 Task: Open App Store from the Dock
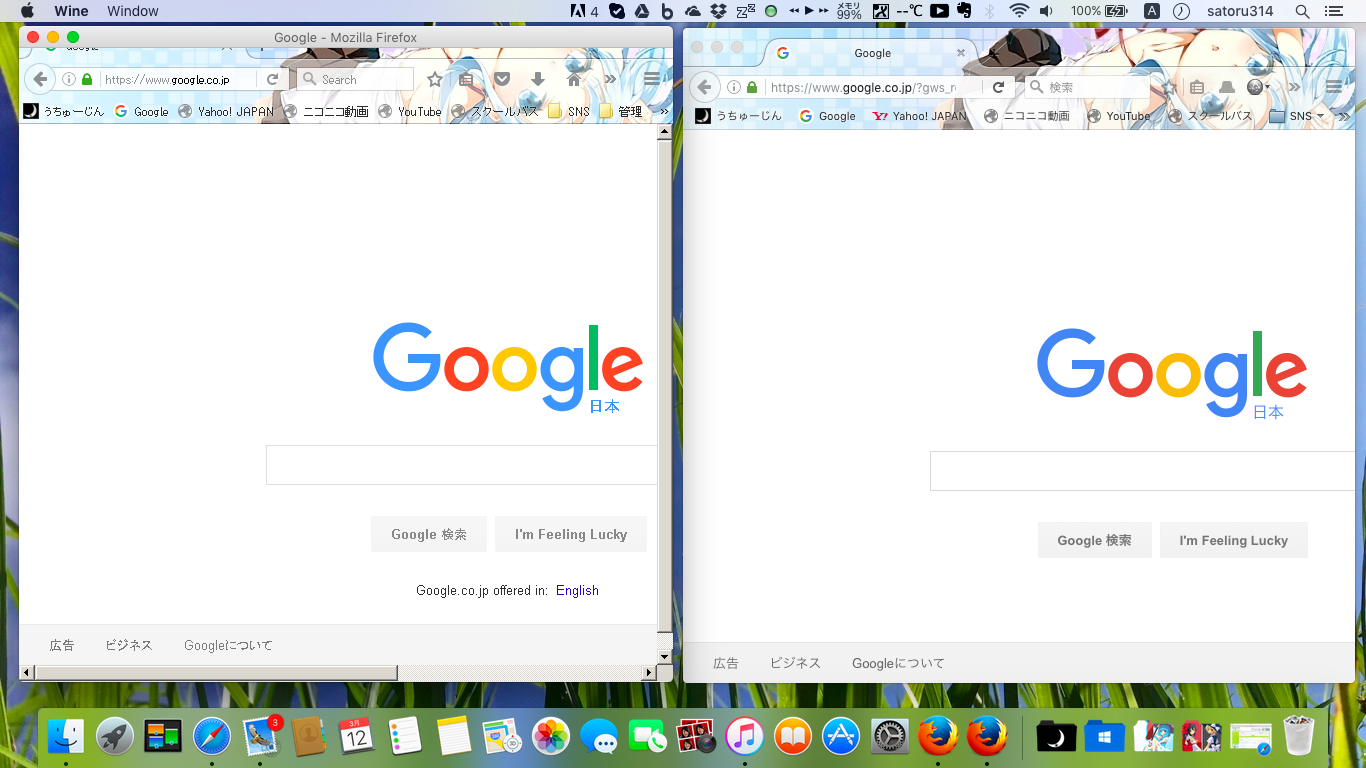841,738
